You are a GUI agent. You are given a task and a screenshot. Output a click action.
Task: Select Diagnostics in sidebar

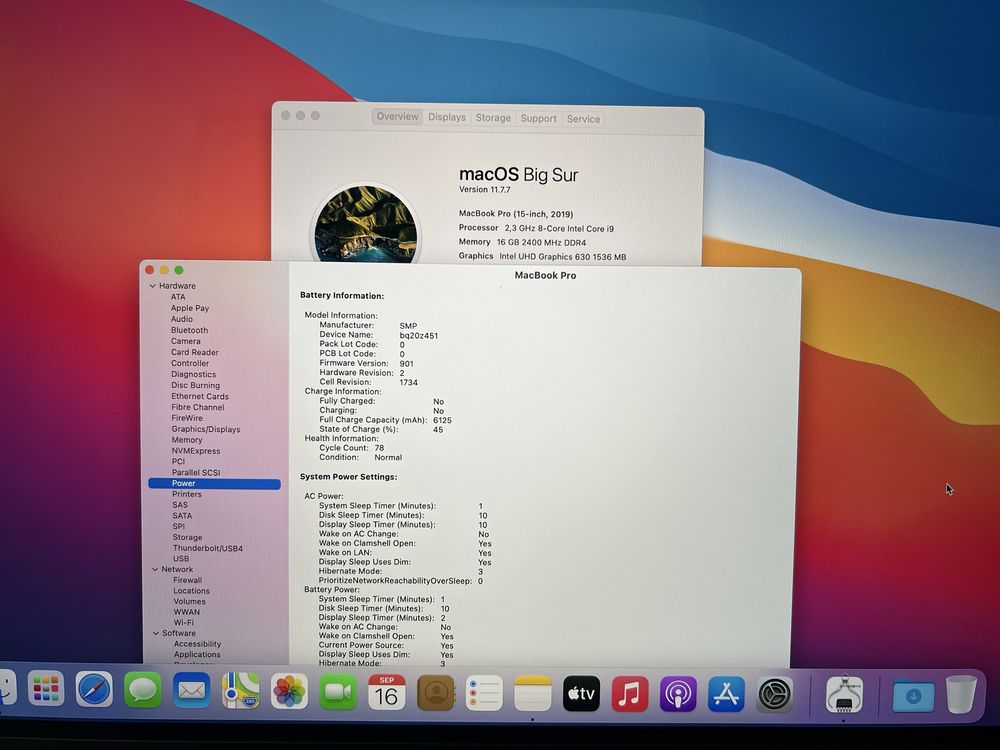point(193,374)
